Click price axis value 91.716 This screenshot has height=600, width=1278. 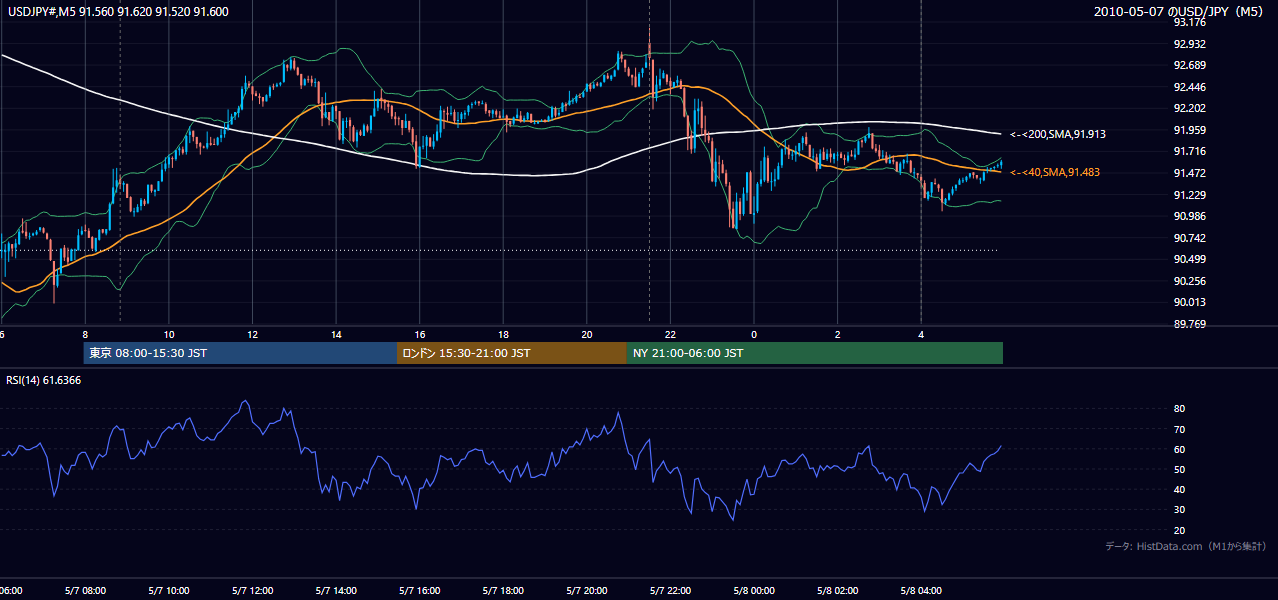(1189, 151)
